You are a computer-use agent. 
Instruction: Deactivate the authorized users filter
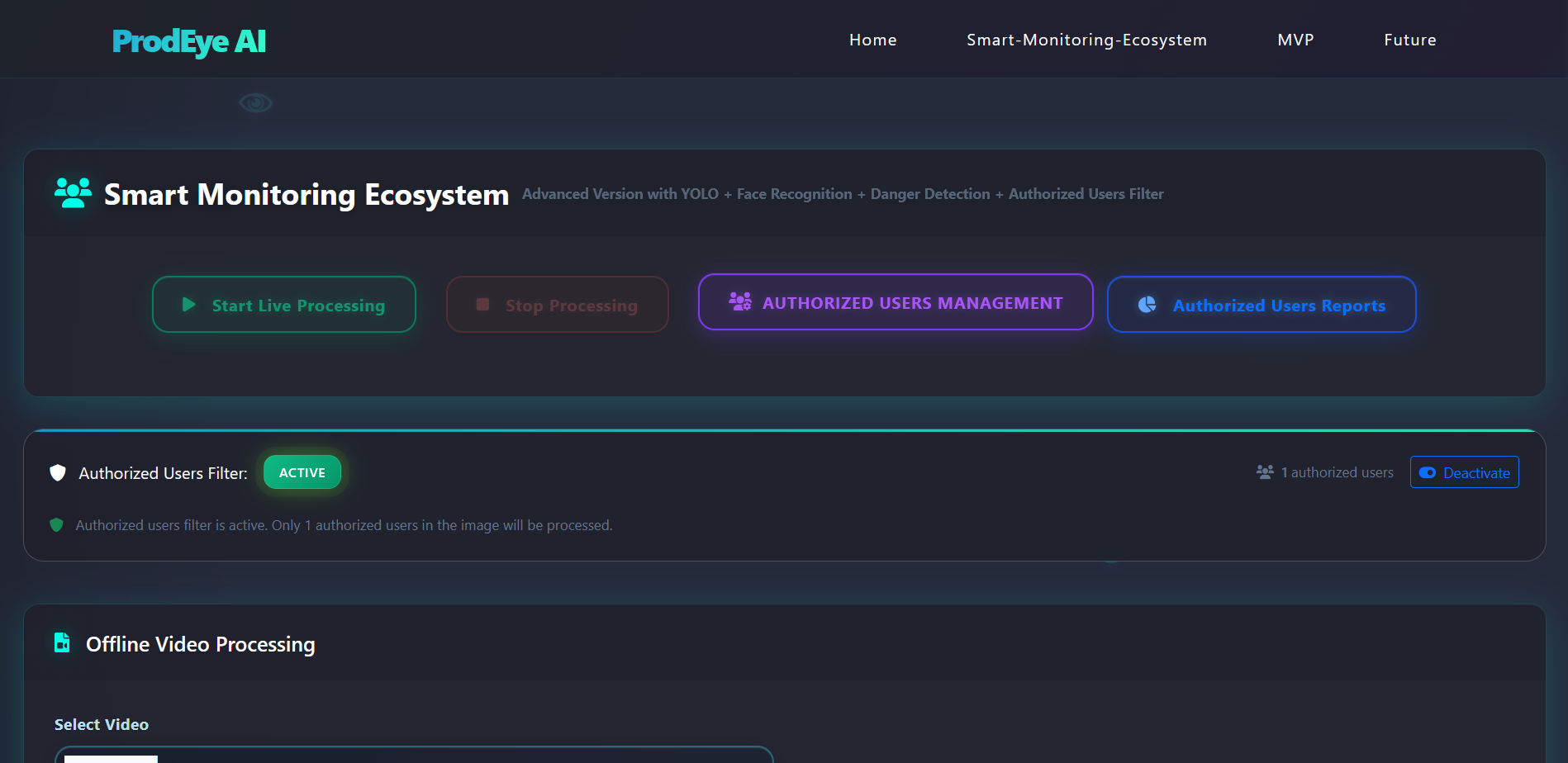click(x=1465, y=472)
